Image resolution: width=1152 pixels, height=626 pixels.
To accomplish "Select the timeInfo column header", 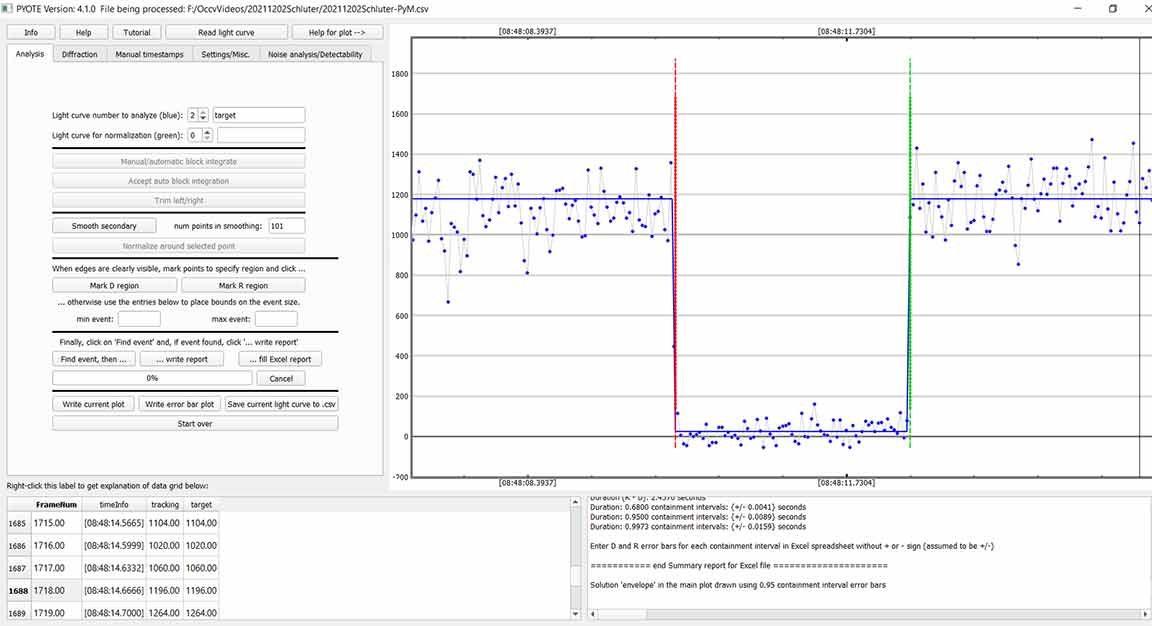I will [x=114, y=505].
